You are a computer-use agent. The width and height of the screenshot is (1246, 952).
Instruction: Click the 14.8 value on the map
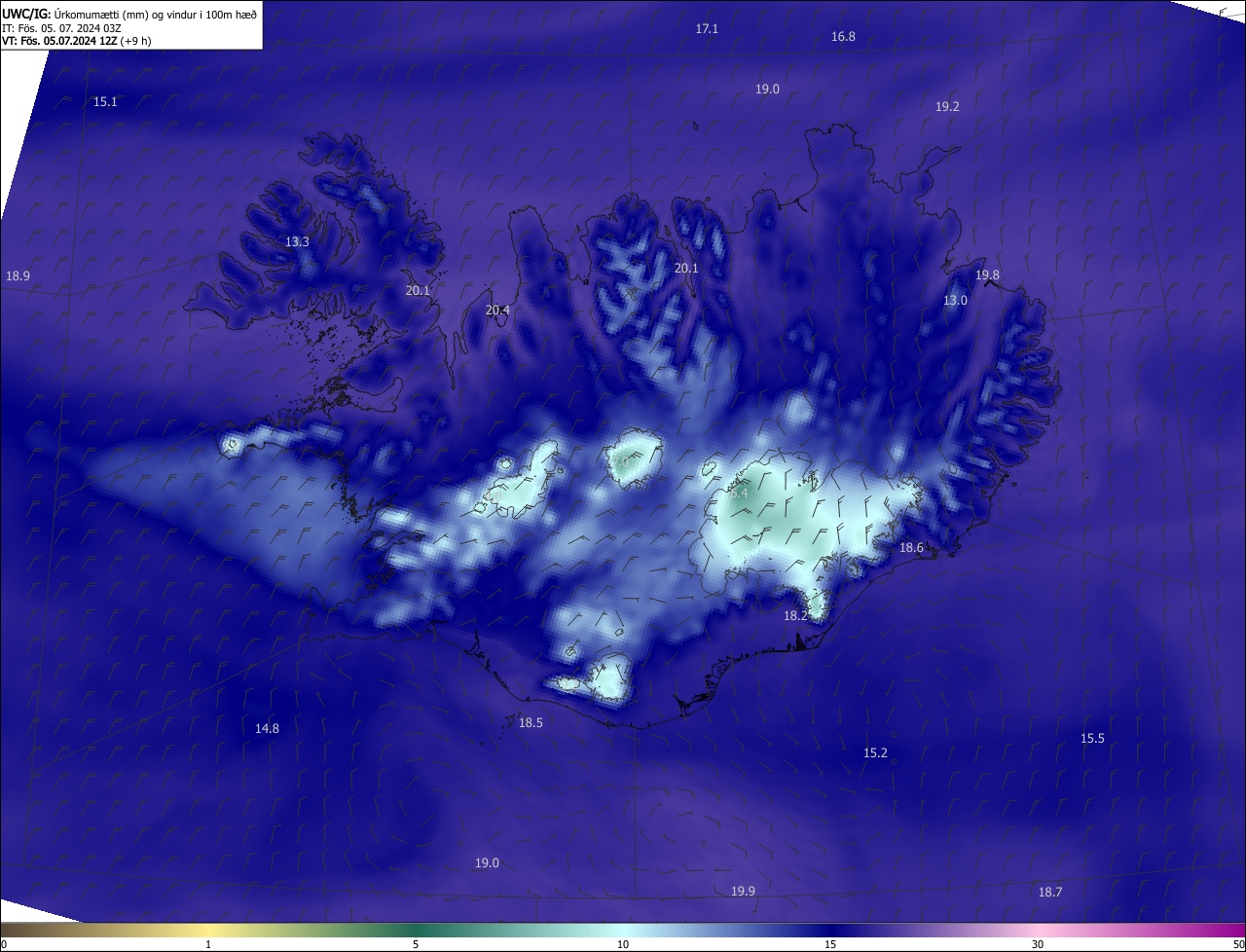[x=267, y=728]
